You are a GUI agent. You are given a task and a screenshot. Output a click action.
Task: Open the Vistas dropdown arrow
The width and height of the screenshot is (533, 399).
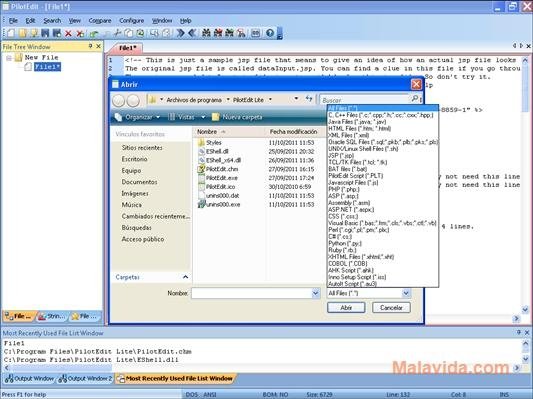(203, 117)
